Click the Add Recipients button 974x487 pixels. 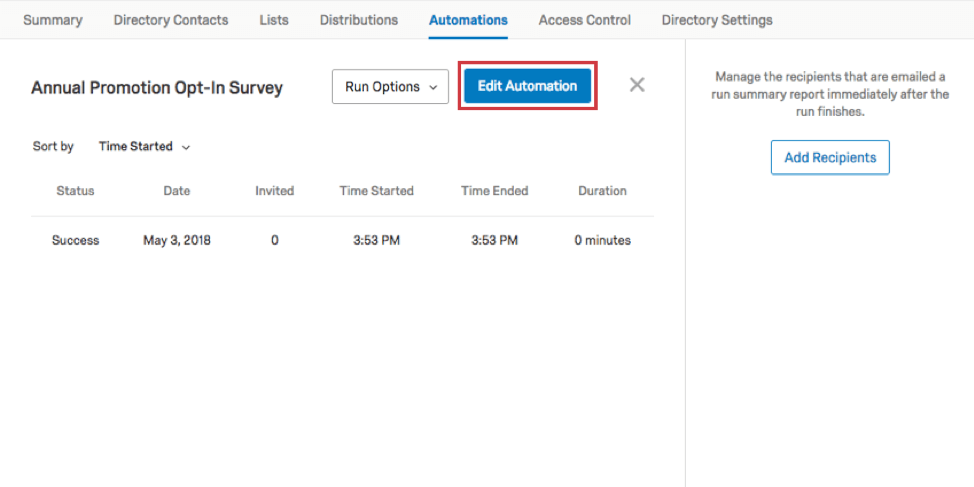(830, 157)
